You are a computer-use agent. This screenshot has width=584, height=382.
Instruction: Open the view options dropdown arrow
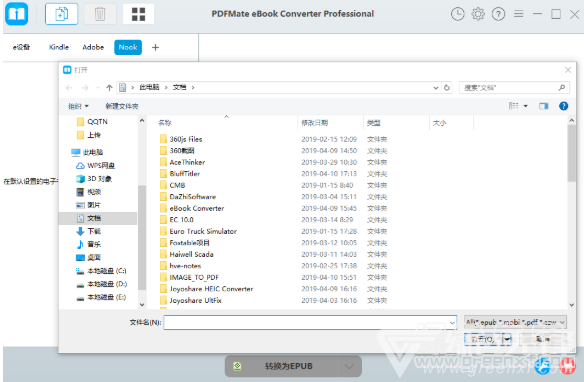click(x=526, y=106)
